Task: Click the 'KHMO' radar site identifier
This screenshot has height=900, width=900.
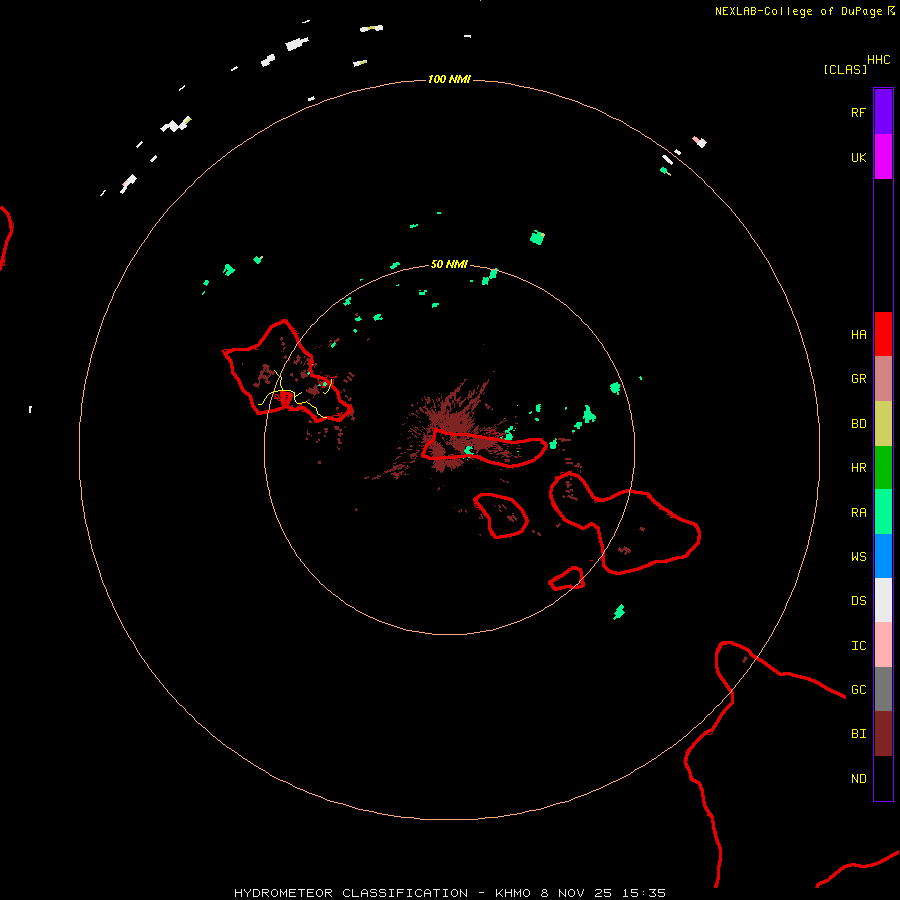Action: pyautogui.click(x=513, y=893)
